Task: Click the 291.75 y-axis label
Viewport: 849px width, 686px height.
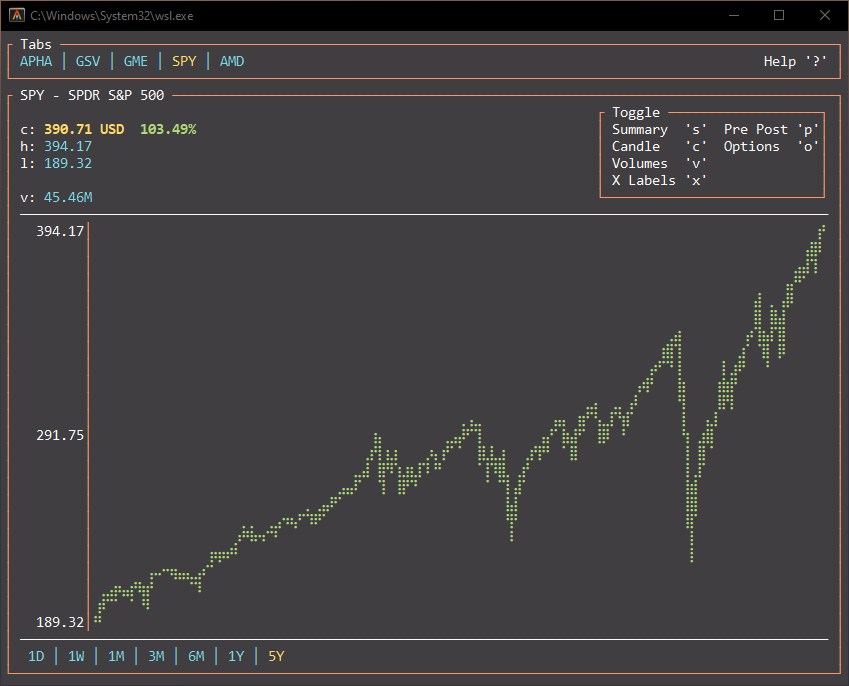Action: tap(60, 435)
